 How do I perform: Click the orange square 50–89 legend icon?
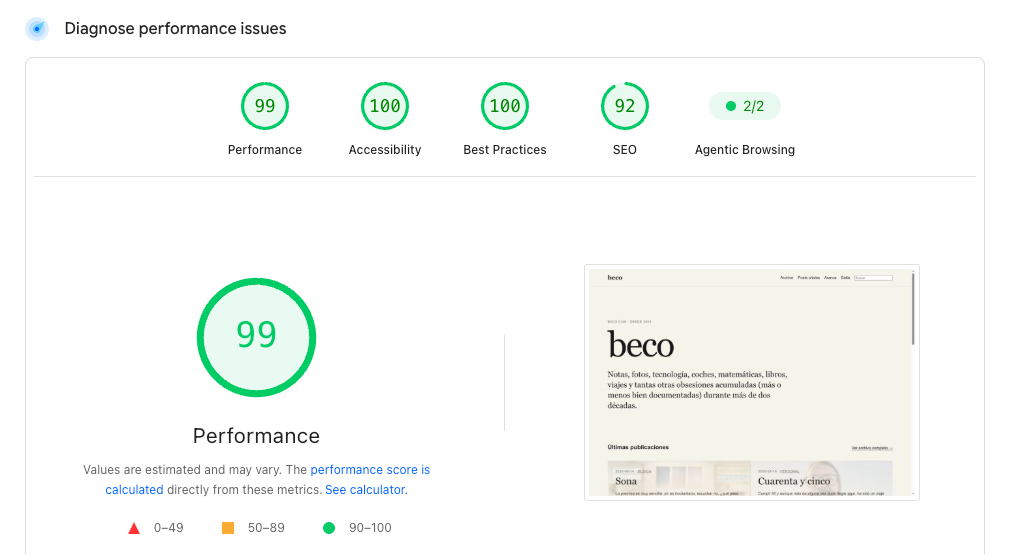[228, 528]
